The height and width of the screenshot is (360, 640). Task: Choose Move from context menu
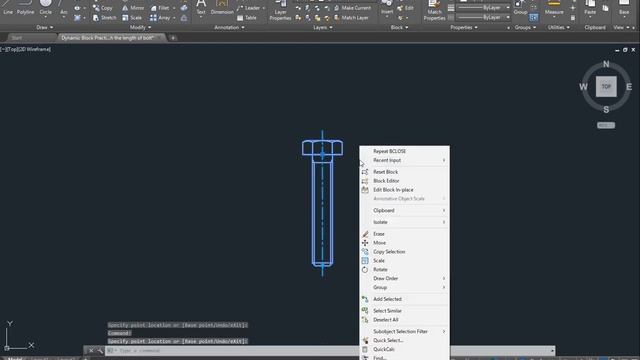404,243
